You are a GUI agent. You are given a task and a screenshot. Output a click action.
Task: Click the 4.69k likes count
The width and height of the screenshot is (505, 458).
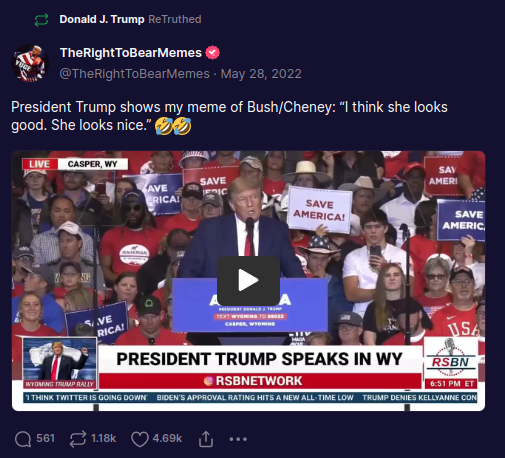(x=167, y=438)
